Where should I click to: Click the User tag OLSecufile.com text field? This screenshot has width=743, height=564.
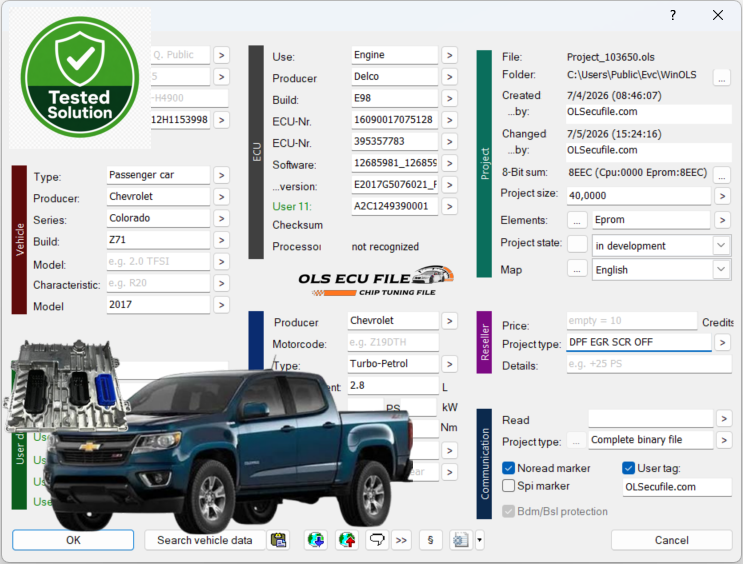pos(677,487)
